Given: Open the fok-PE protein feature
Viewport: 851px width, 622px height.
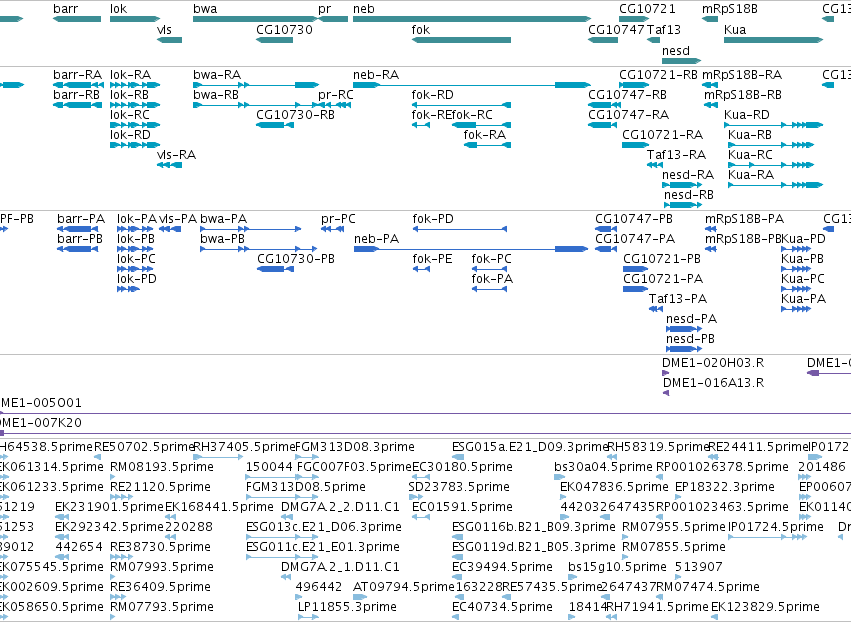Looking at the screenshot, I should coord(421,269).
